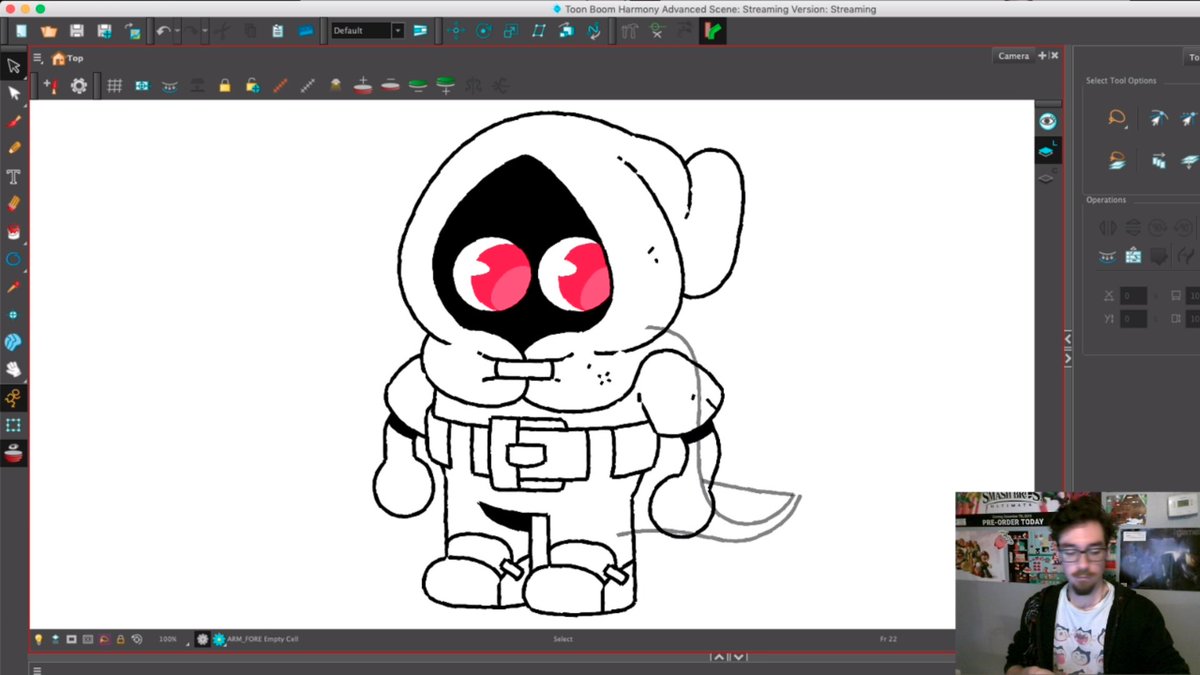Toggle current drawing on top layer icon
Image resolution: width=1200 pixels, height=675 pixels.
1047,150
